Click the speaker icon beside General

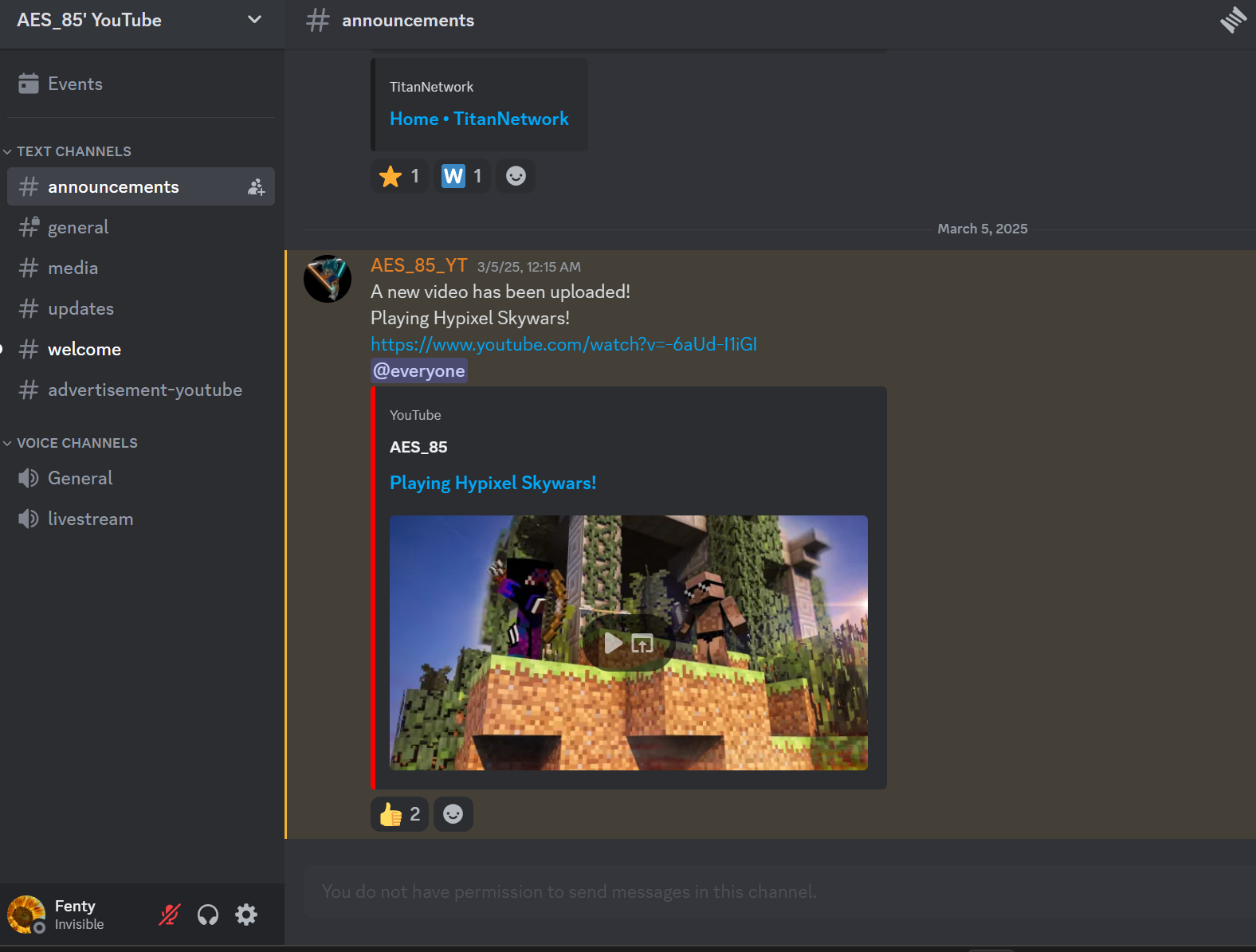point(29,478)
